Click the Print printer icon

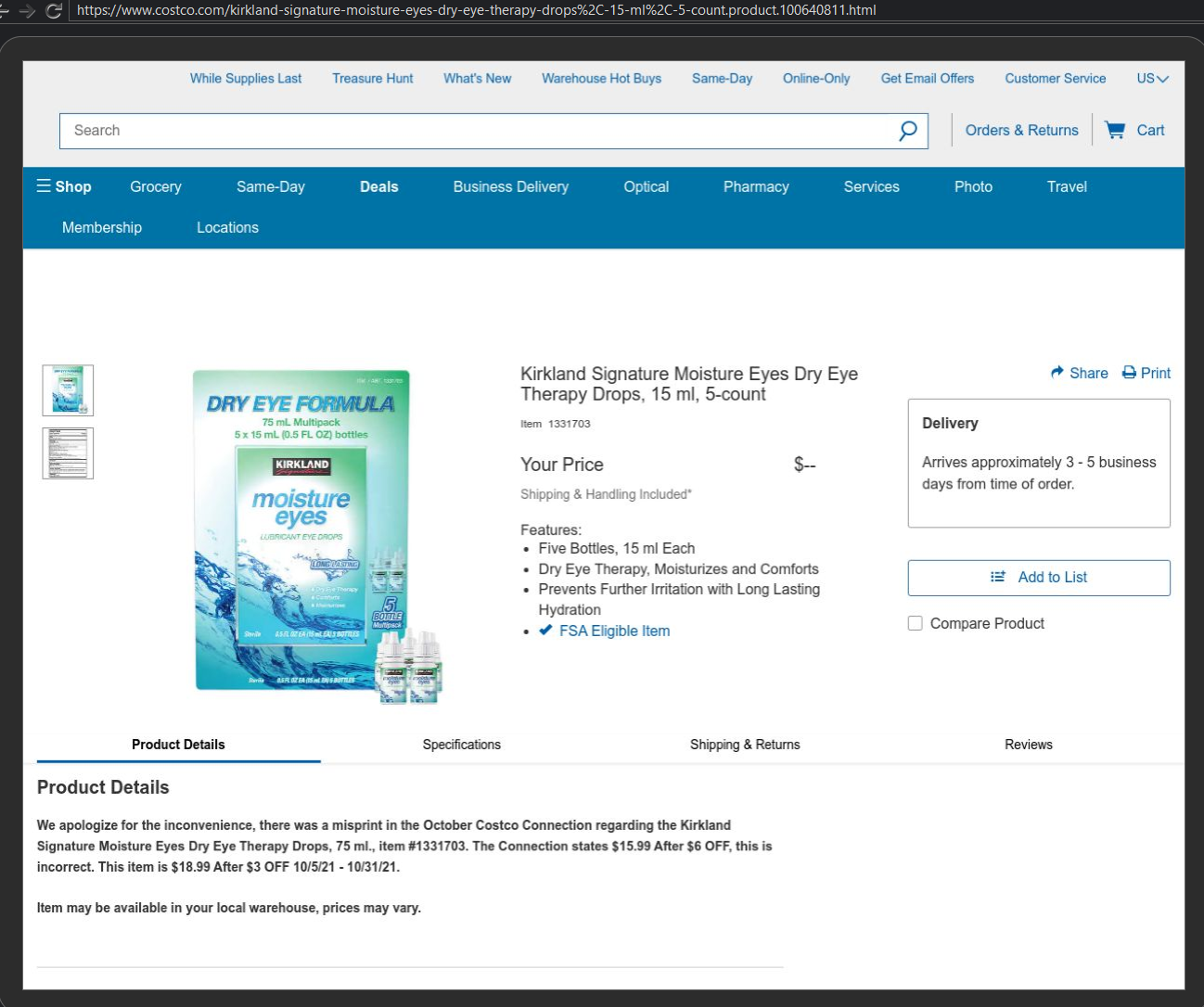coord(1129,373)
